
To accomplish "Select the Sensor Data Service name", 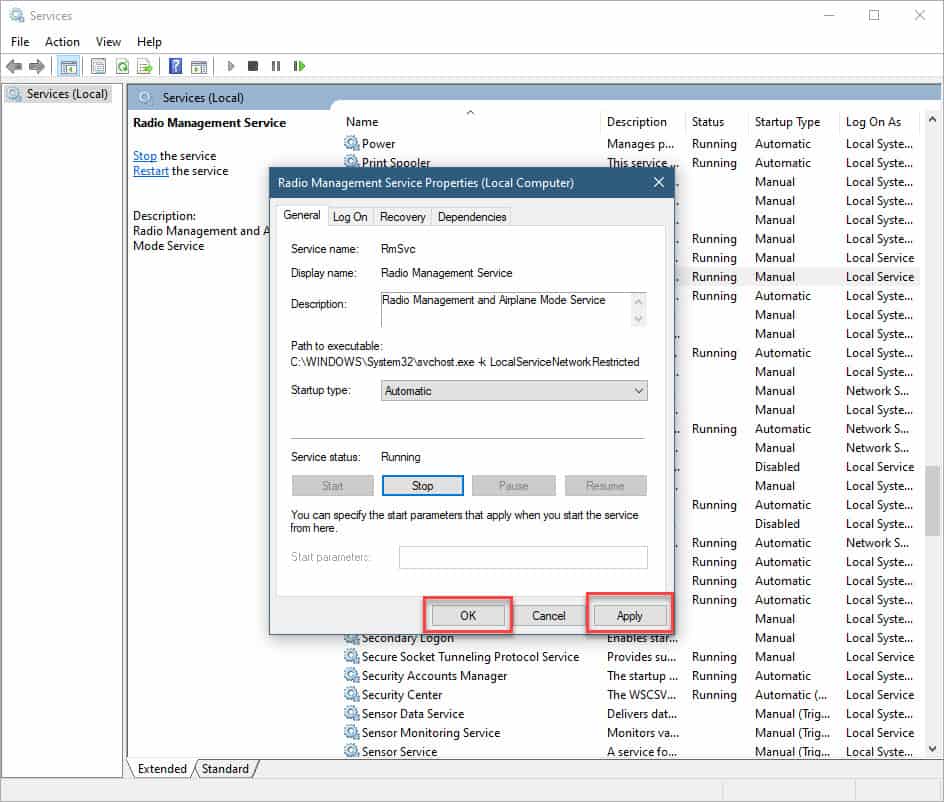I will (x=412, y=713).
